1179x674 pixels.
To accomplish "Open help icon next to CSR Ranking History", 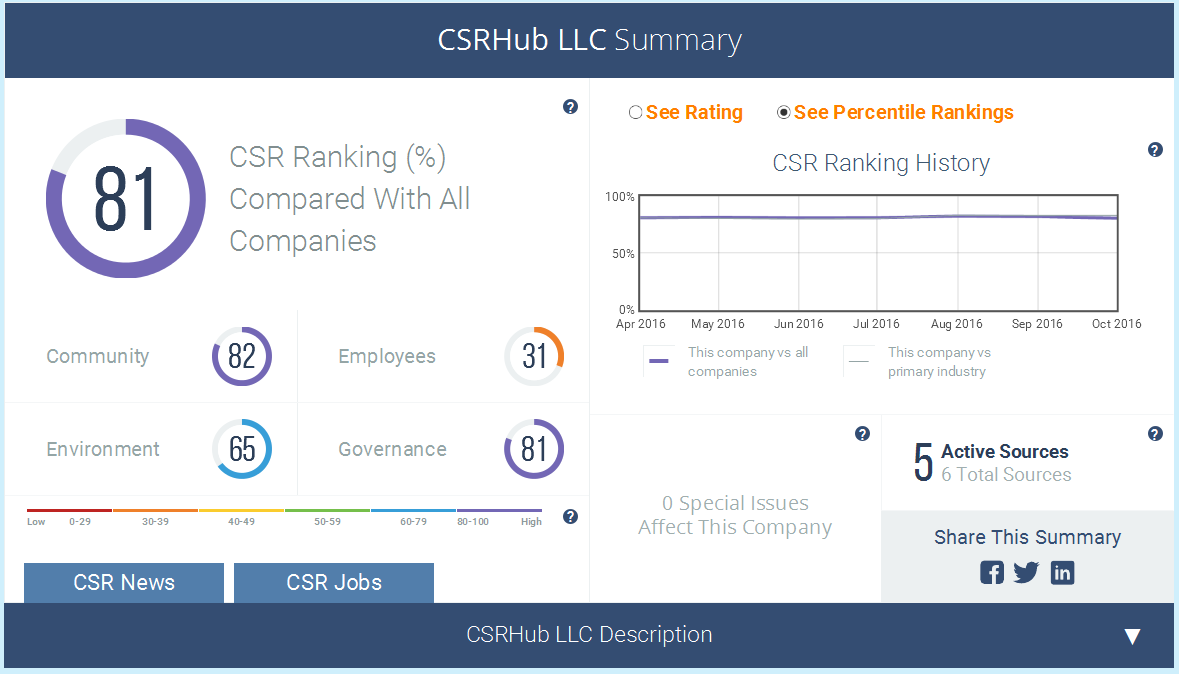I will [x=1155, y=150].
